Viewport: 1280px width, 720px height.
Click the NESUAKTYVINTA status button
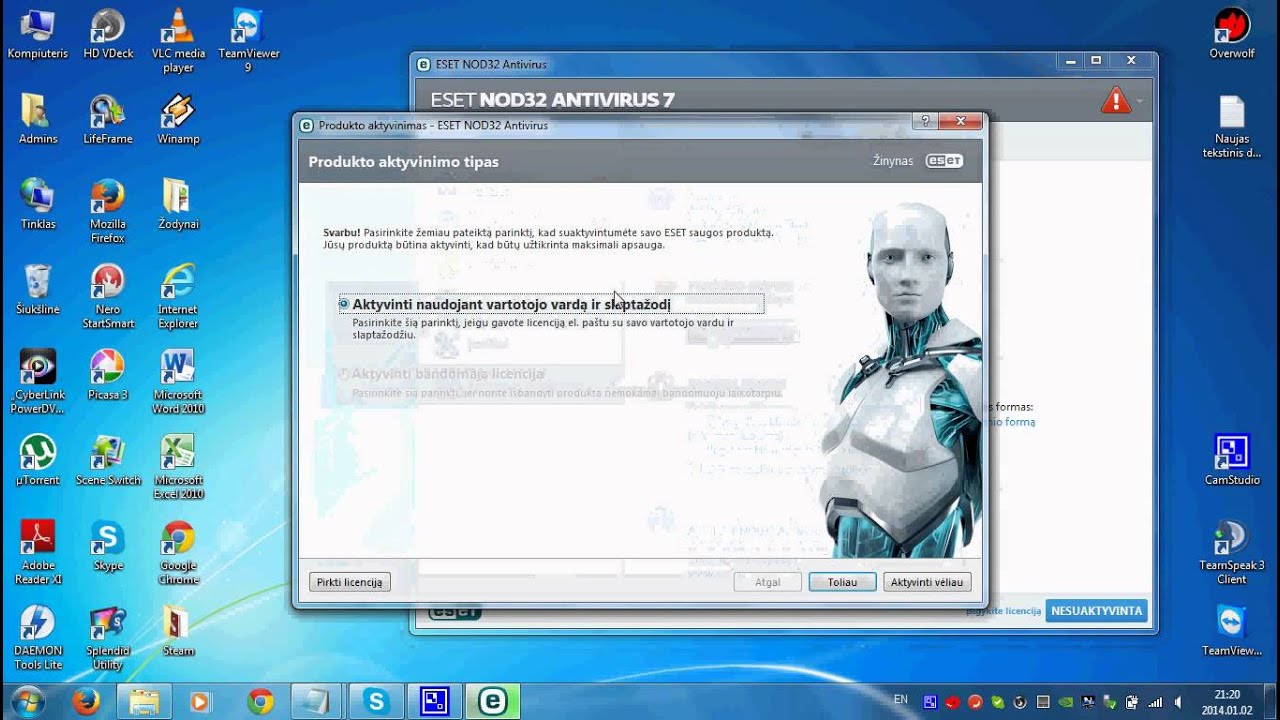click(x=1096, y=610)
